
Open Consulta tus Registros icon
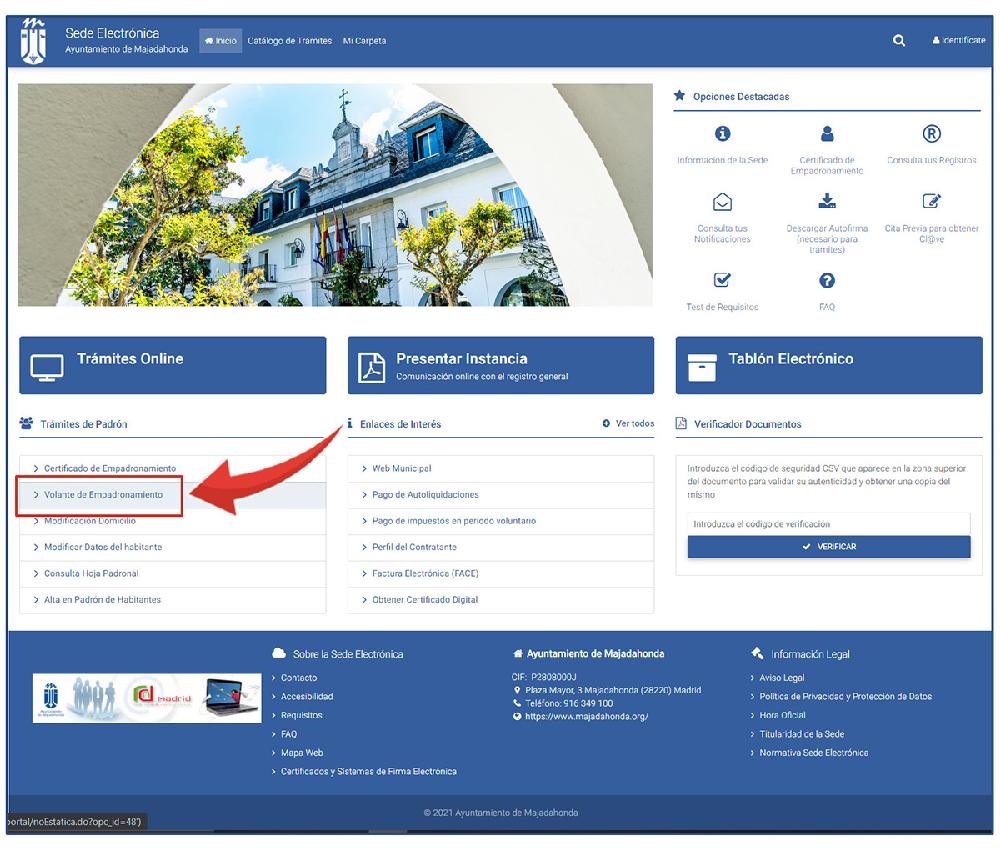click(x=931, y=134)
